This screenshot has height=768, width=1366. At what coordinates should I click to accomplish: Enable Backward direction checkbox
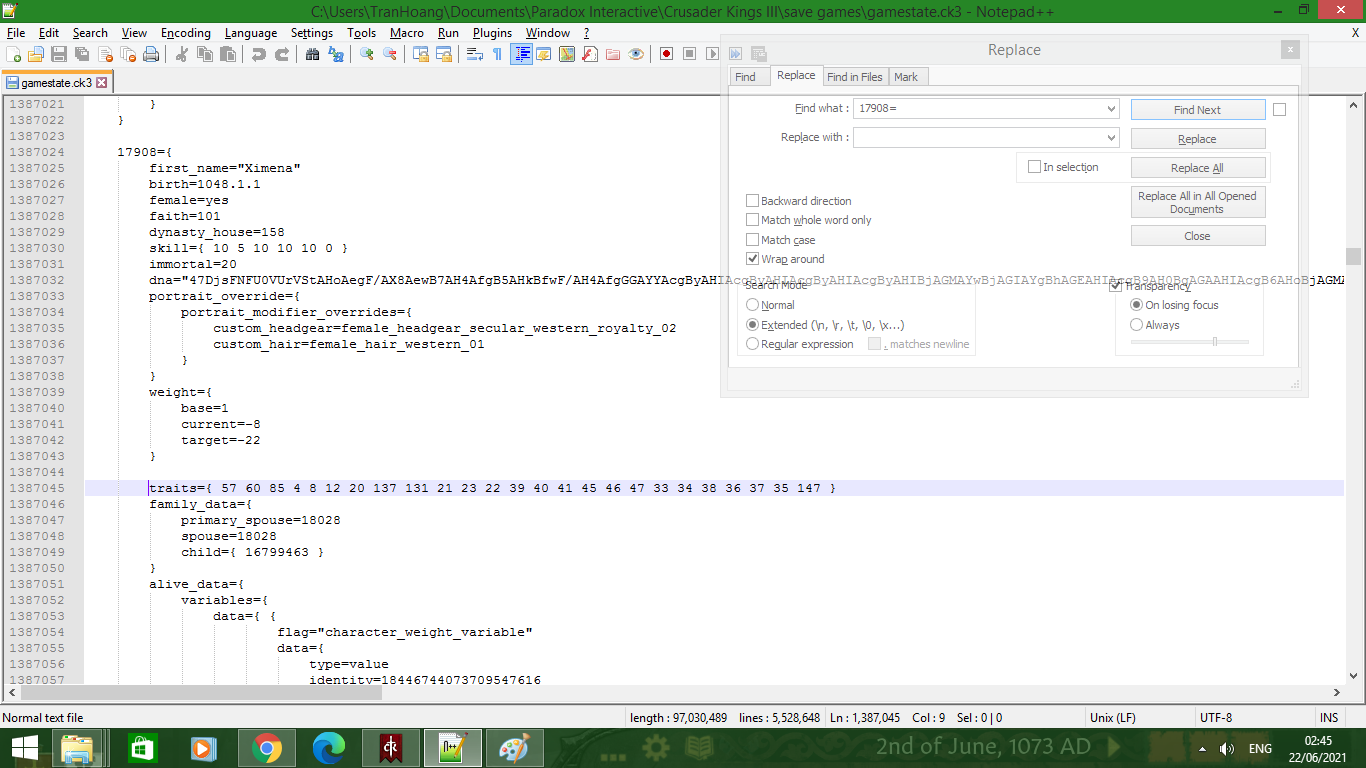click(753, 201)
